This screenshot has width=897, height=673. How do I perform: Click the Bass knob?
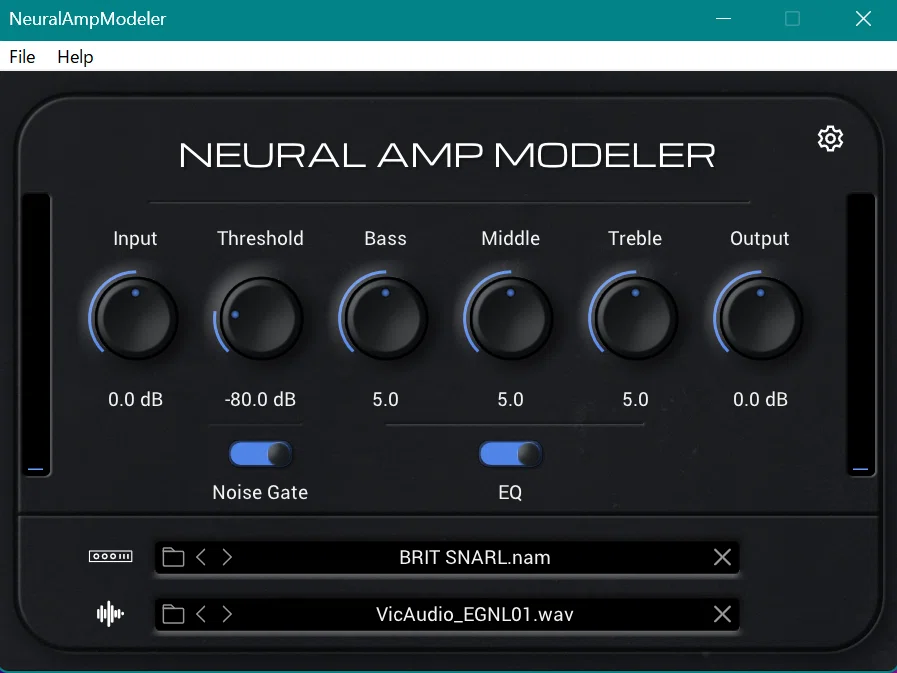click(385, 318)
